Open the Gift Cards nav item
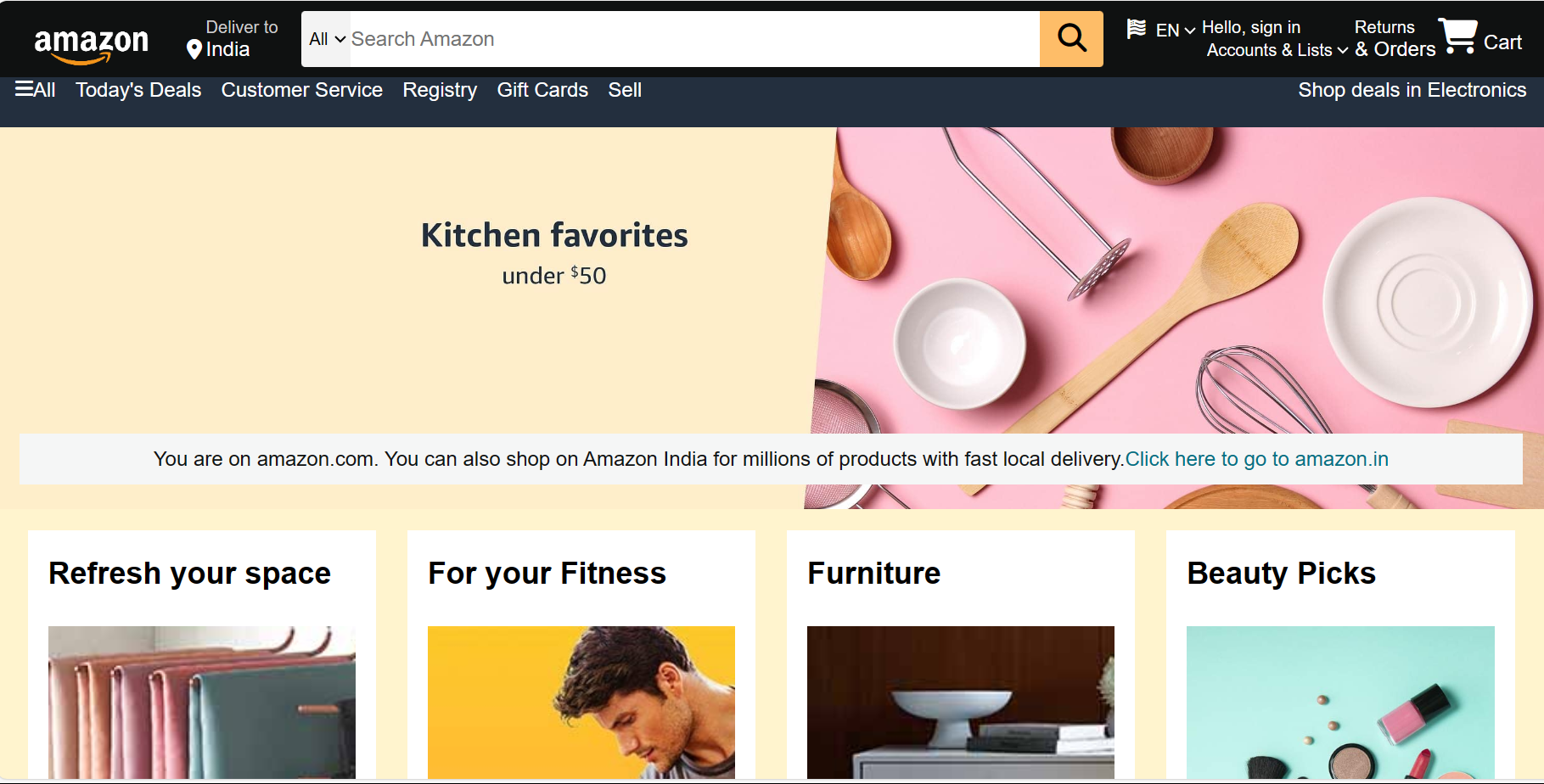1544x784 pixels. [x=542, y=90]
